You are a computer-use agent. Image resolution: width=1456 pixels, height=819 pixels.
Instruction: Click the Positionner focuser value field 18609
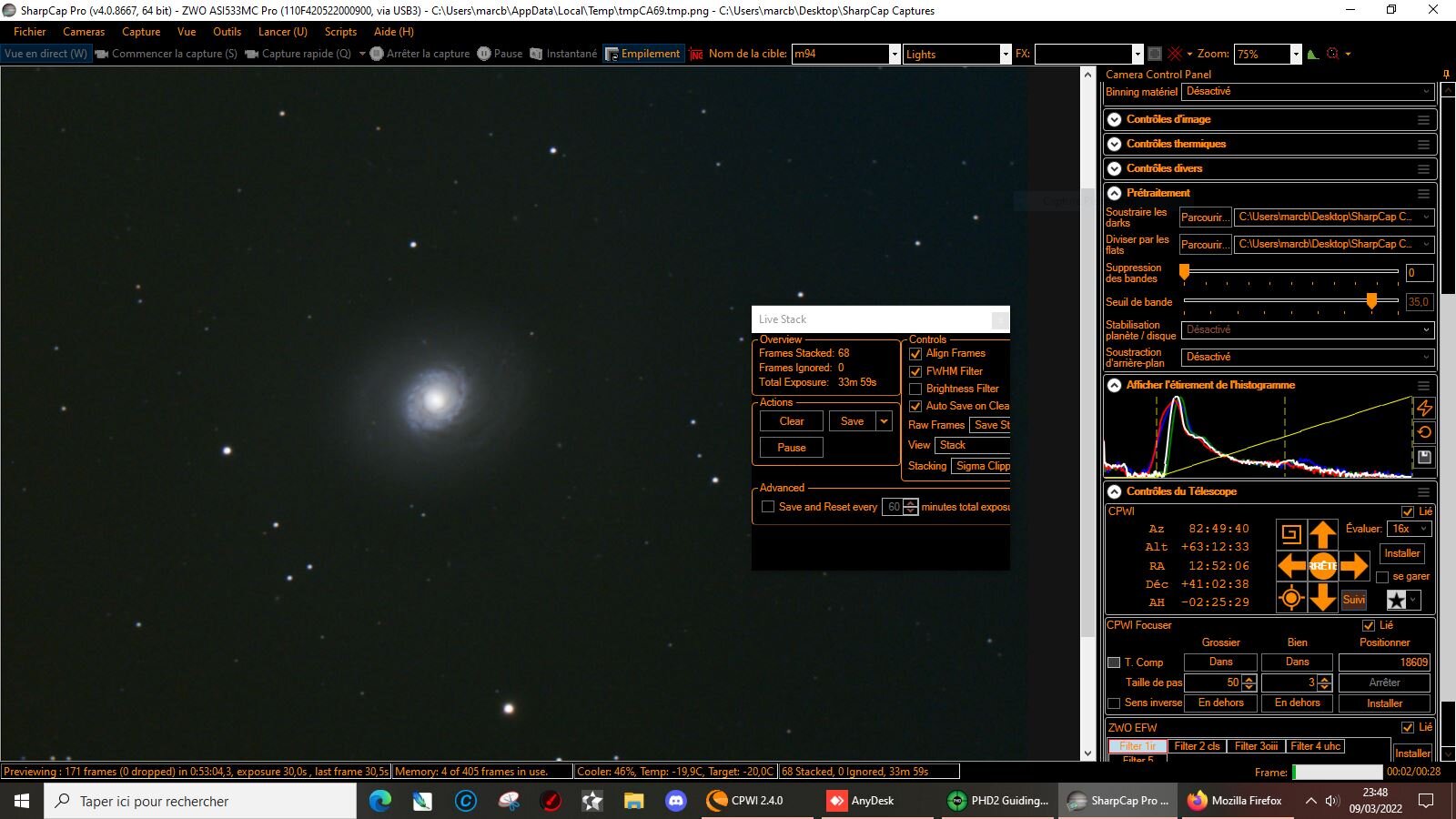[x=1384, y=662]
